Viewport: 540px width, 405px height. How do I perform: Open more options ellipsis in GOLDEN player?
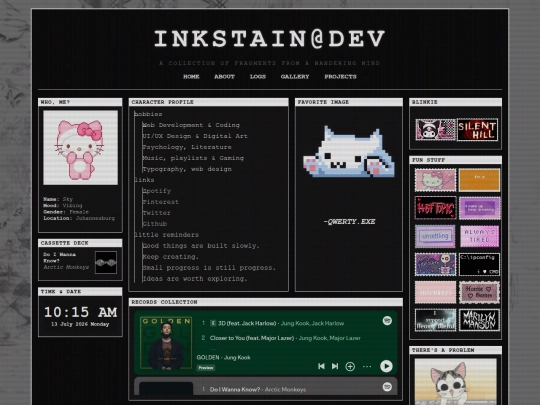(367, 366)
